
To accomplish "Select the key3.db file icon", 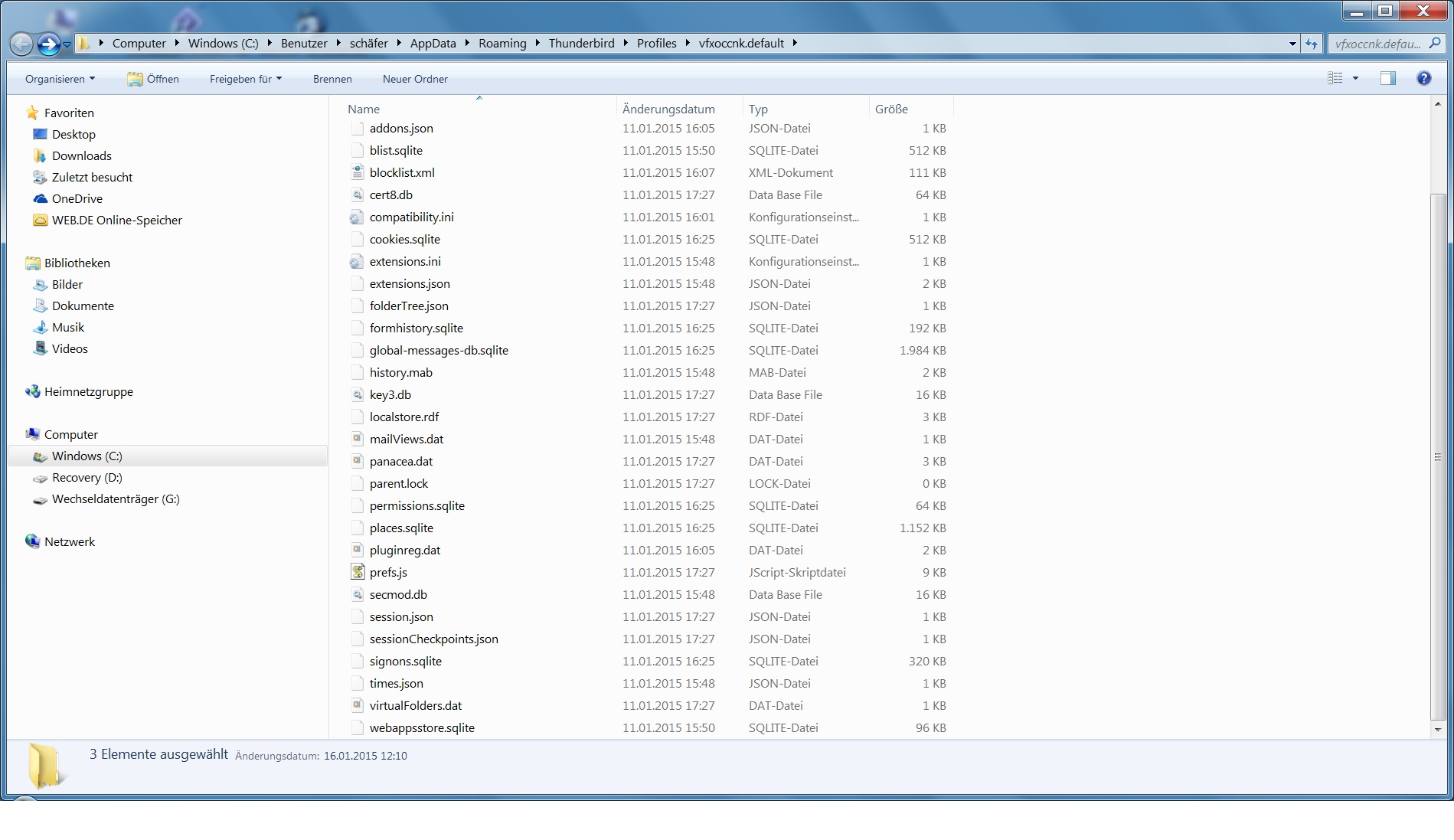I will coord(357,394).
